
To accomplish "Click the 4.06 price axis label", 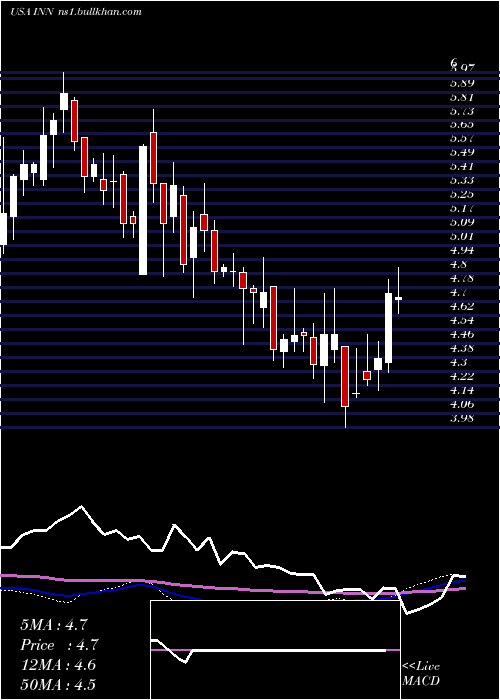I will pos(462,404).
